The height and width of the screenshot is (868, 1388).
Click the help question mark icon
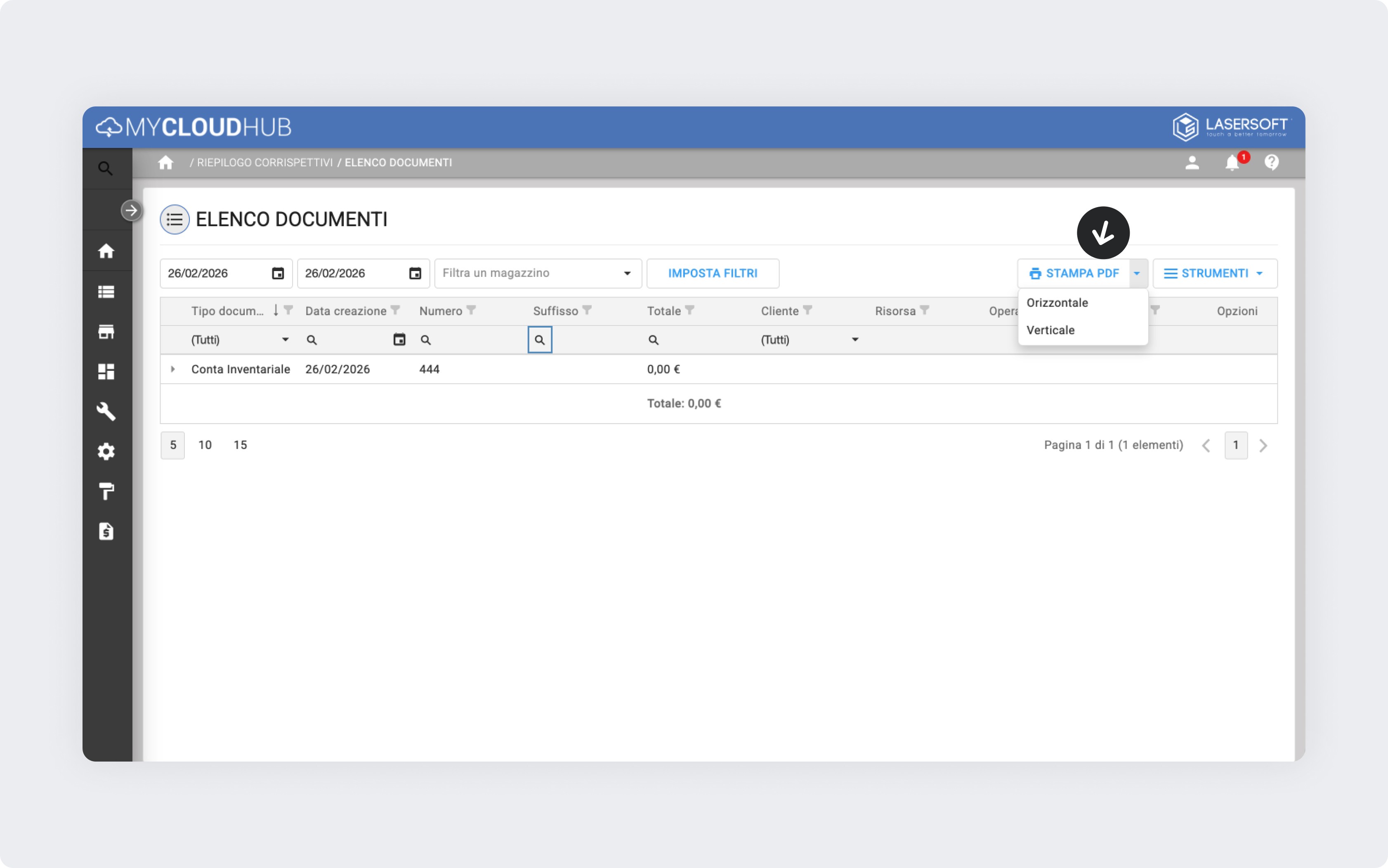tap(1271, 163)
